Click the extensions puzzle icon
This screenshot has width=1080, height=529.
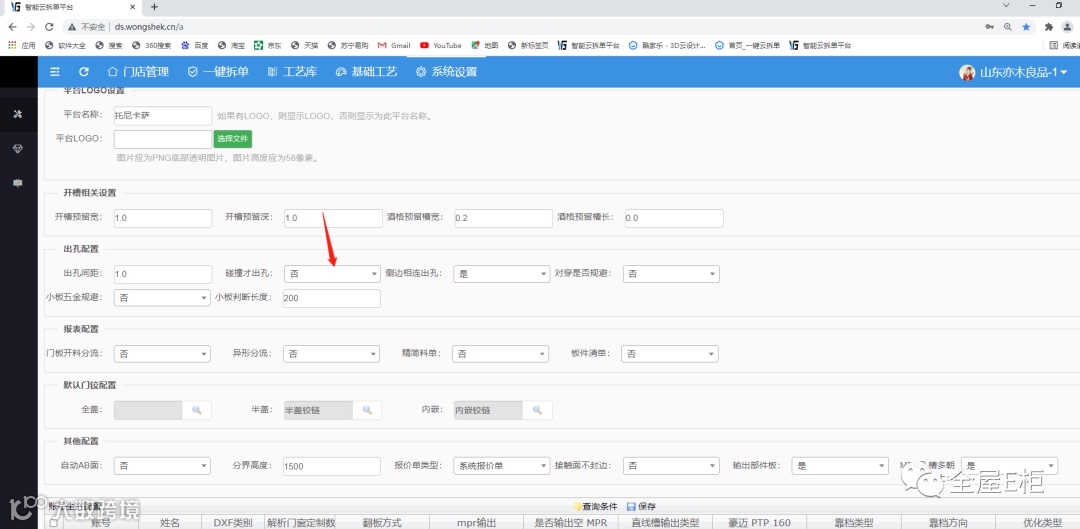pos(1049,27)
